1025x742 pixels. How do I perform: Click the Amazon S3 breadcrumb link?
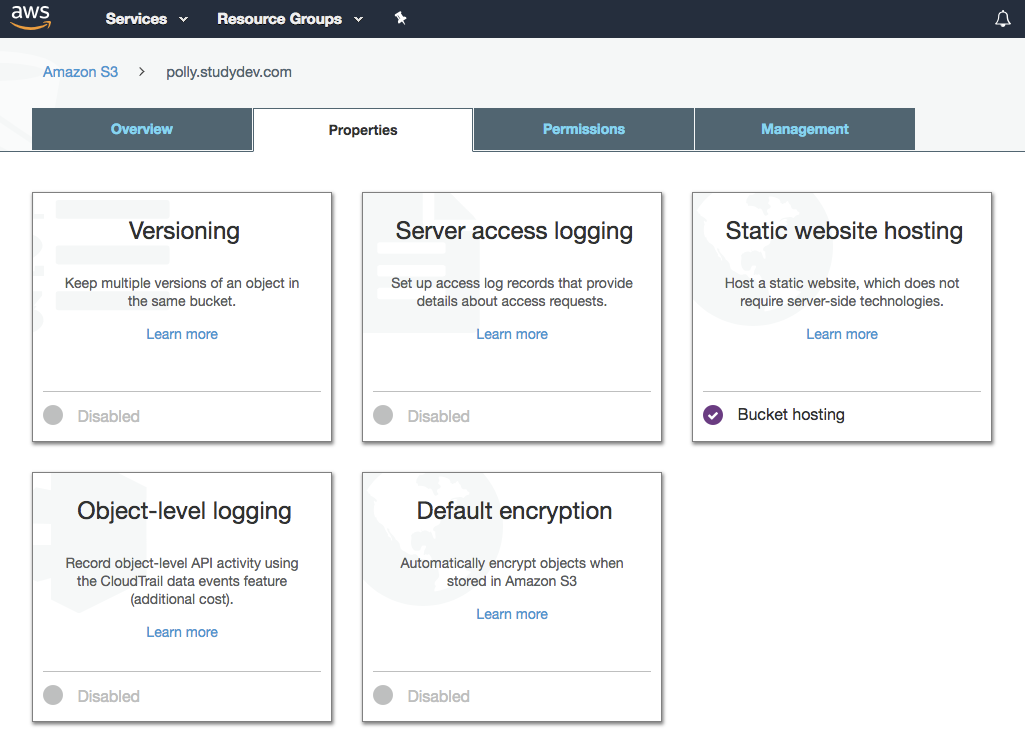tap(80, 72)
